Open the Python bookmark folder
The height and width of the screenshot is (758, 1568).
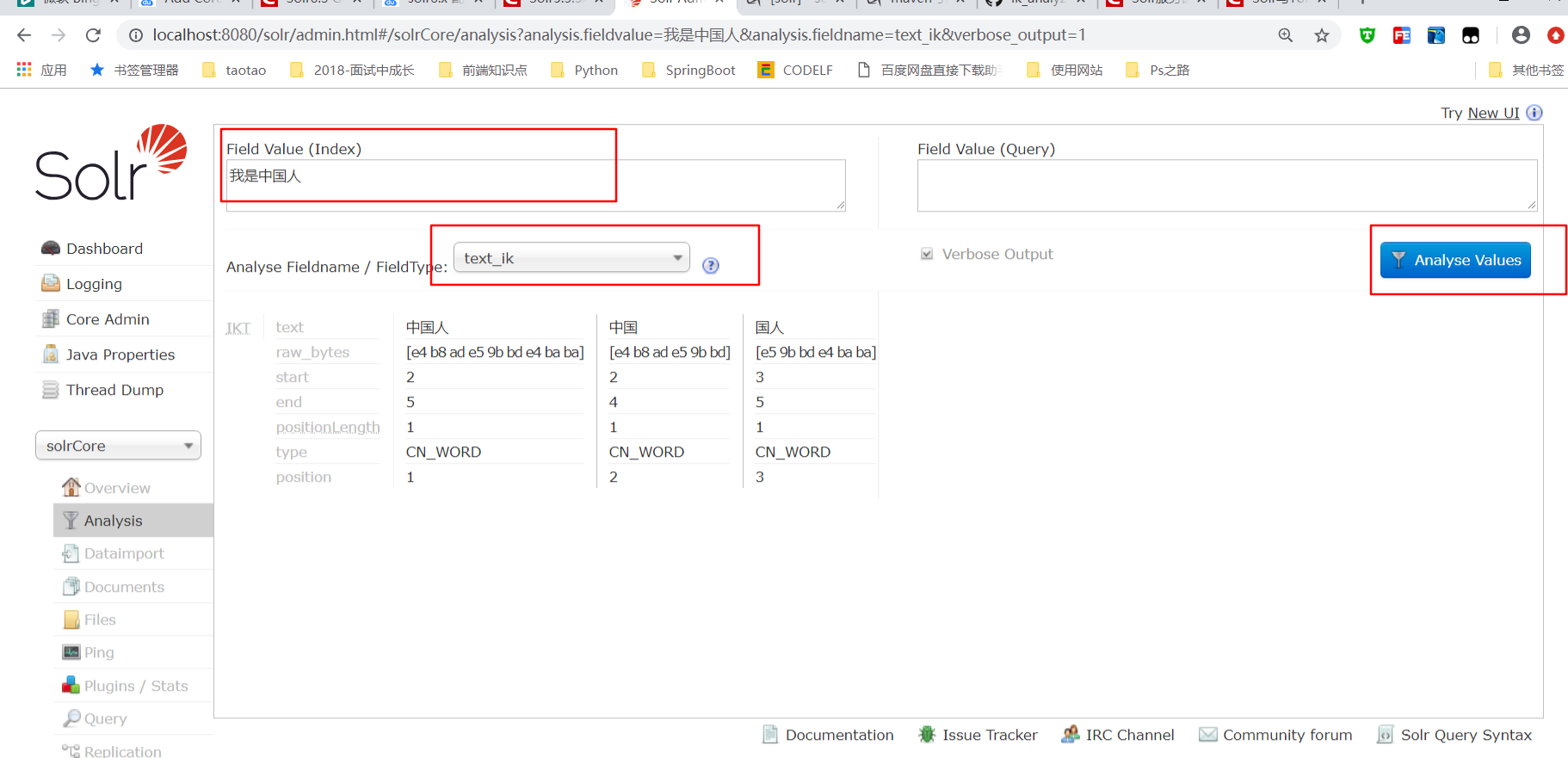584,70
